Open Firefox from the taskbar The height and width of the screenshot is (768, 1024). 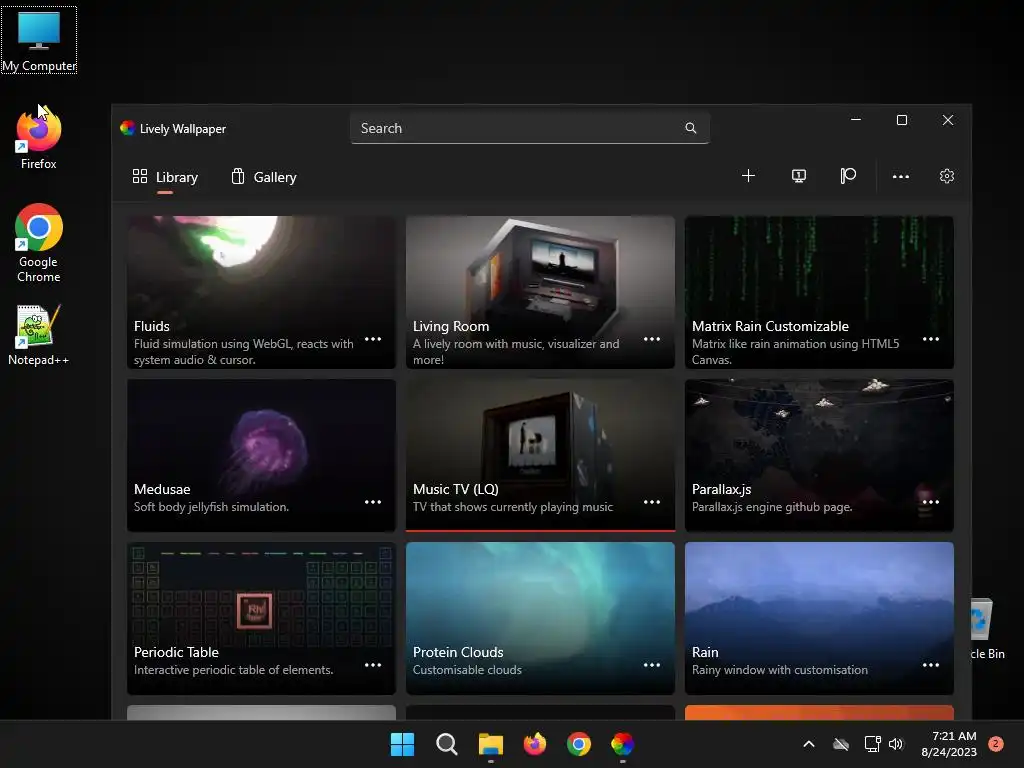pyautogui.click(x=535, y=744)
